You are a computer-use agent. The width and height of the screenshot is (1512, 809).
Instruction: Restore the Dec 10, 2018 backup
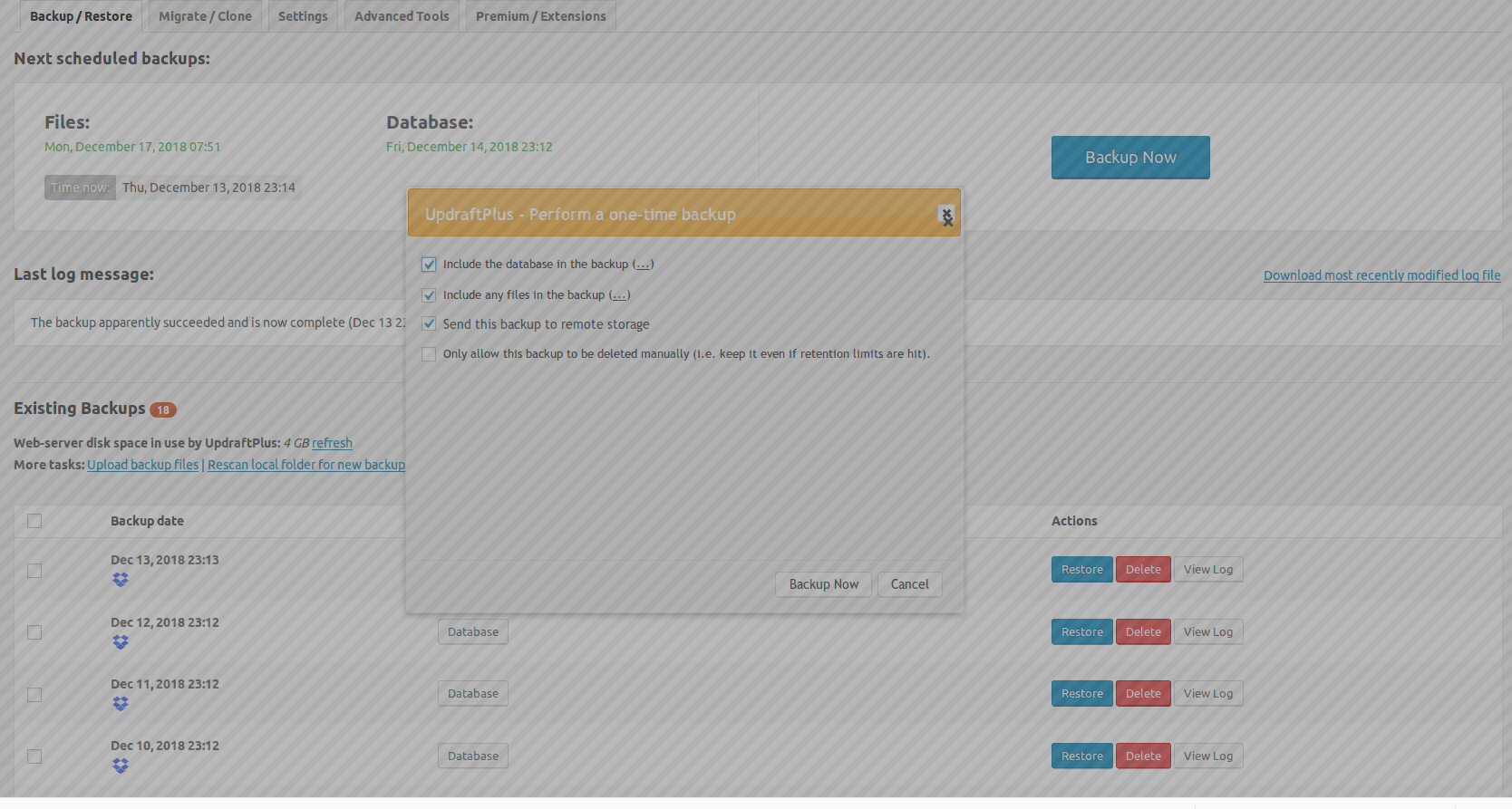(1082, 756)
